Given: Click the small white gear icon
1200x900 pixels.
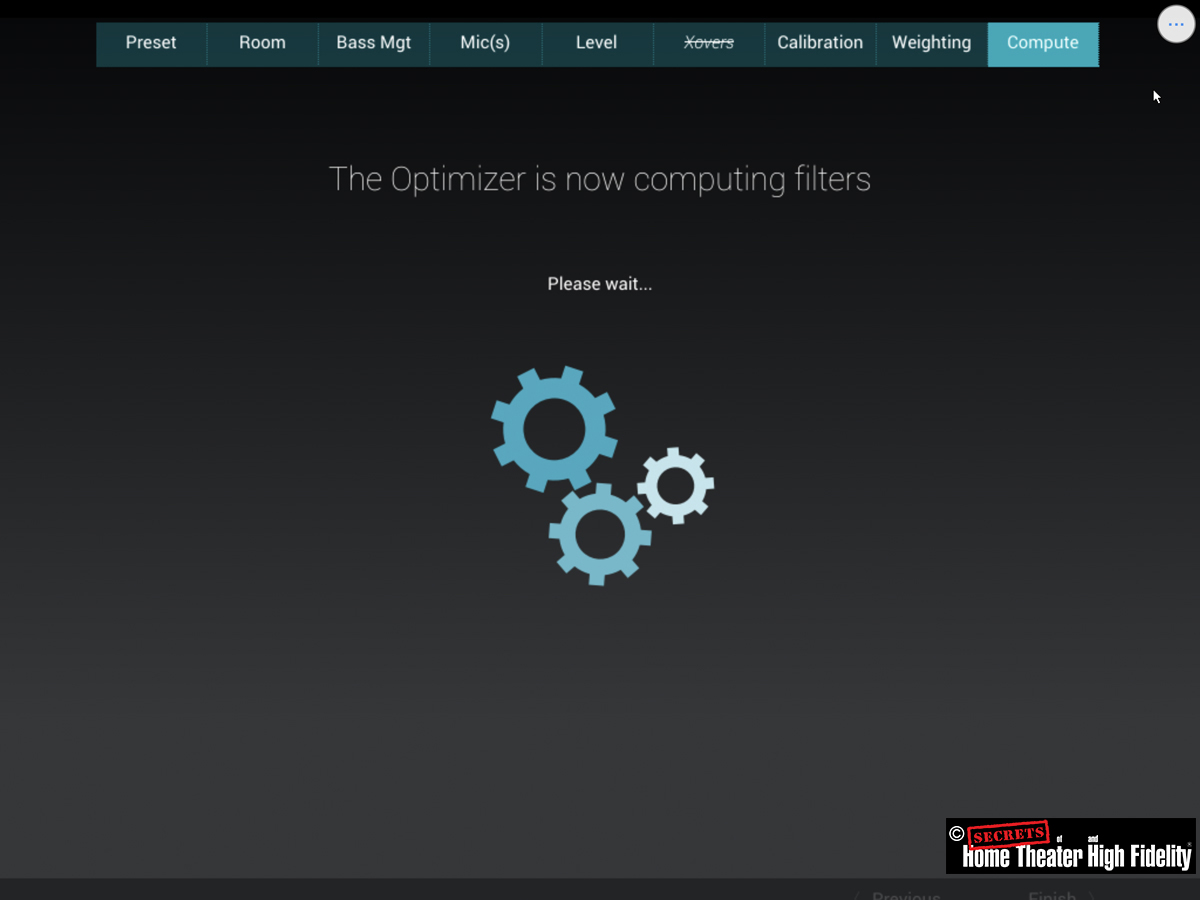Looking at the screenshot, I should point(676,485).
